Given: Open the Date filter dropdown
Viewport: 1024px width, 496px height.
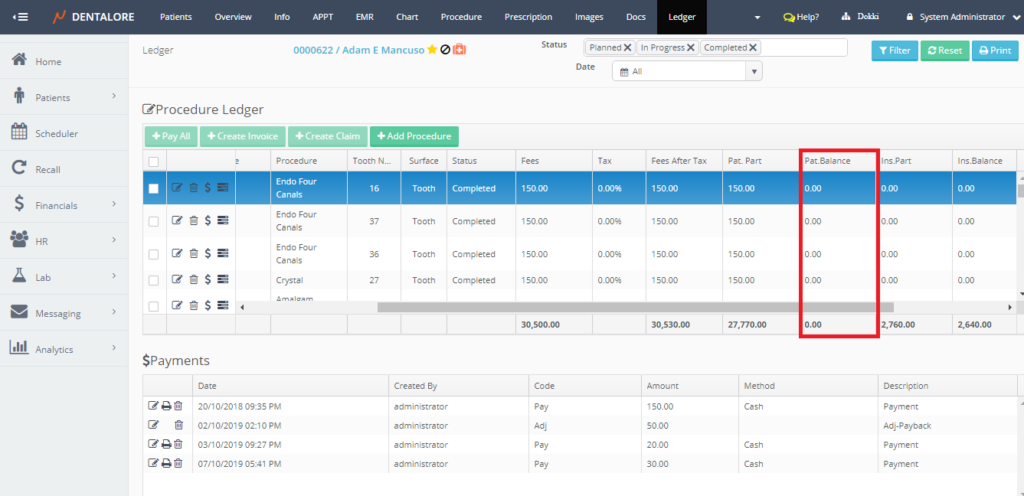Looking at the screenshot, I should pos(686,71).
